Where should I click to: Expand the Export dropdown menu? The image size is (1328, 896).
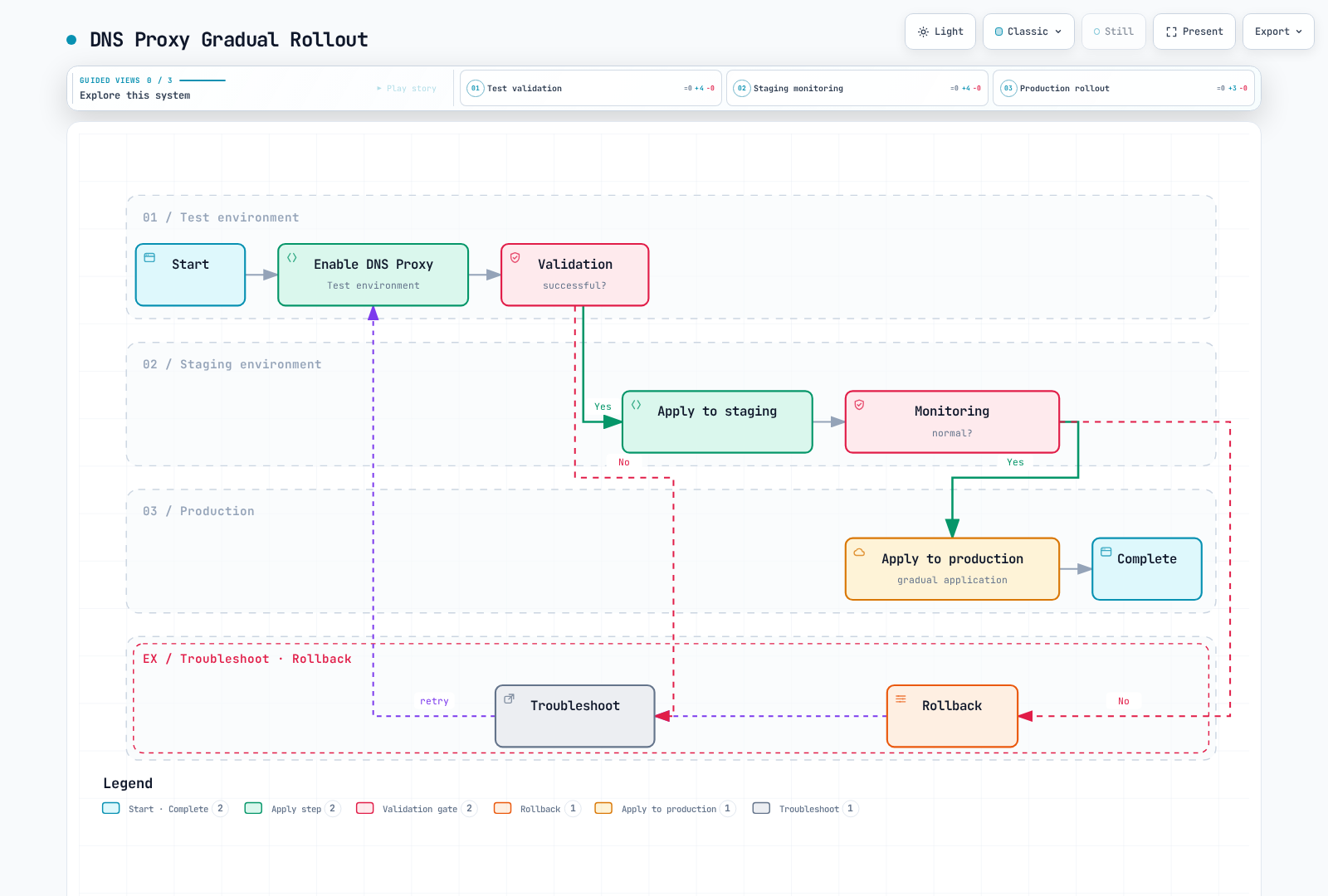pyautogui.click(x=1278, y=32)
